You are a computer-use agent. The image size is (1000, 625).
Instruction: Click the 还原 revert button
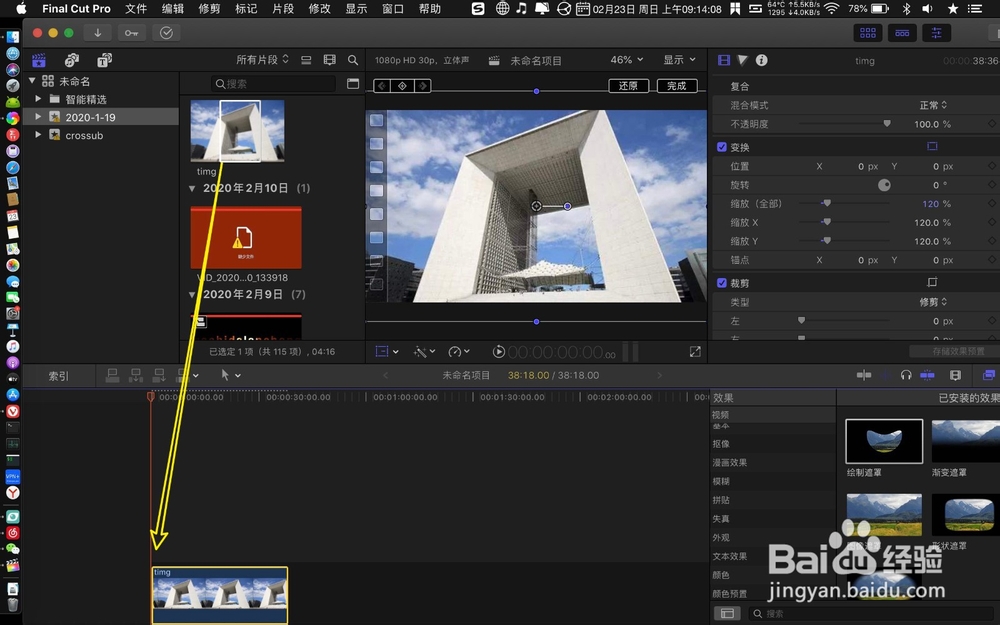click(x=628, y=86)
